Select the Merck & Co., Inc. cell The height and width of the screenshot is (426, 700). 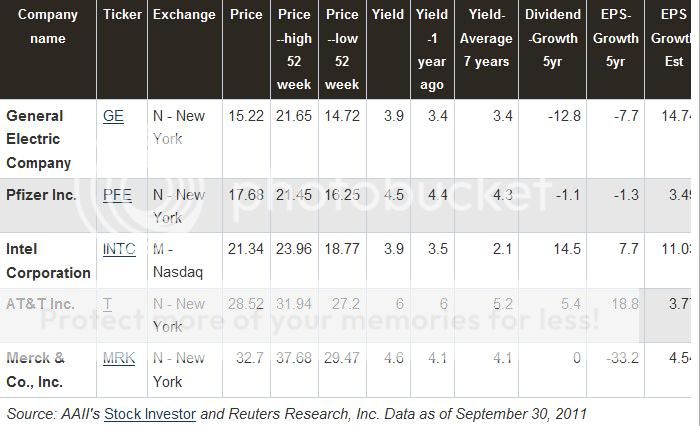pos(35,369)
